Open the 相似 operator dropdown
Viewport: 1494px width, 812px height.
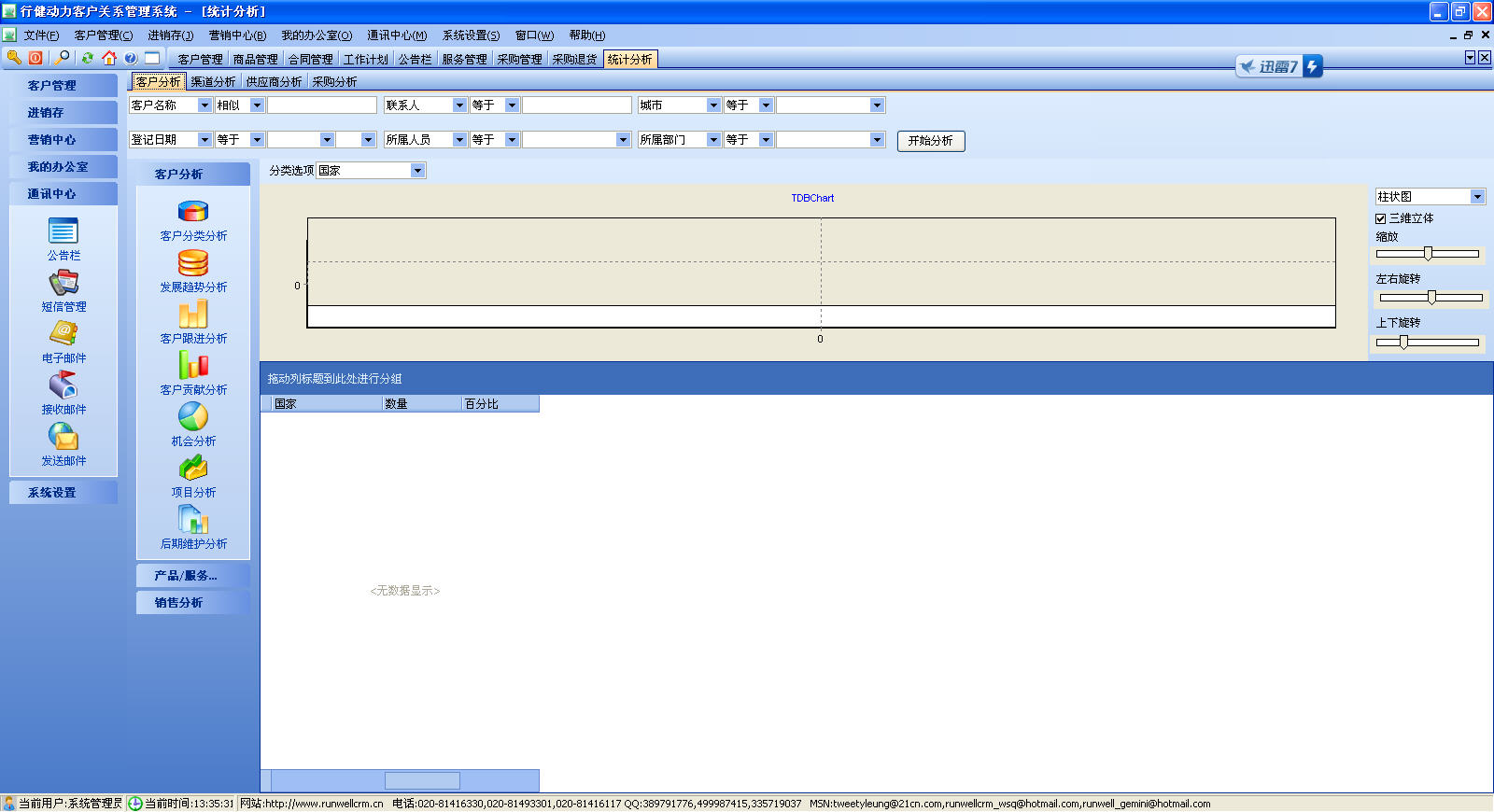pos(257,105)
